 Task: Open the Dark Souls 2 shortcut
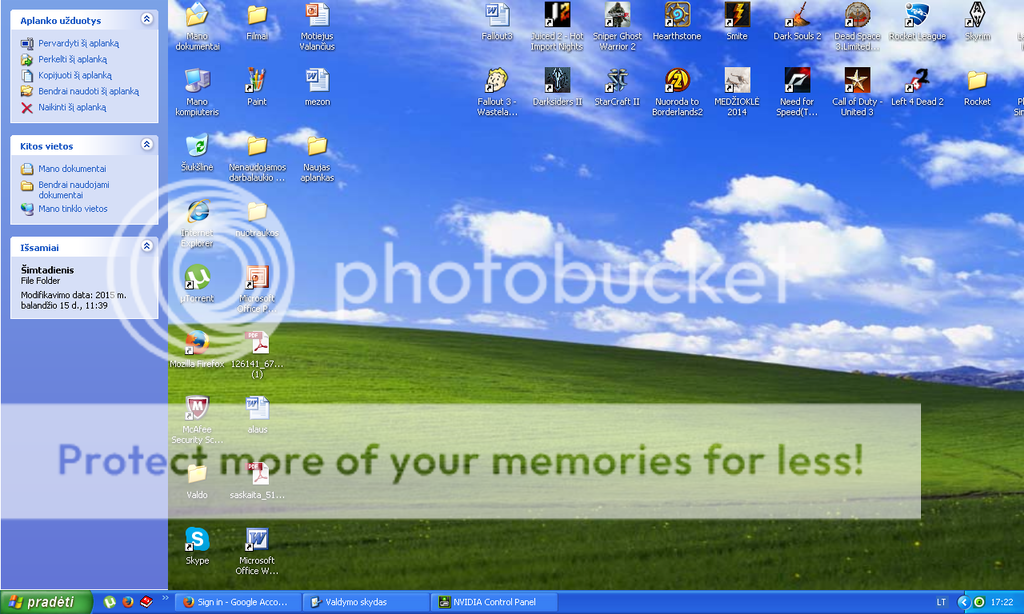click(797, 15)
